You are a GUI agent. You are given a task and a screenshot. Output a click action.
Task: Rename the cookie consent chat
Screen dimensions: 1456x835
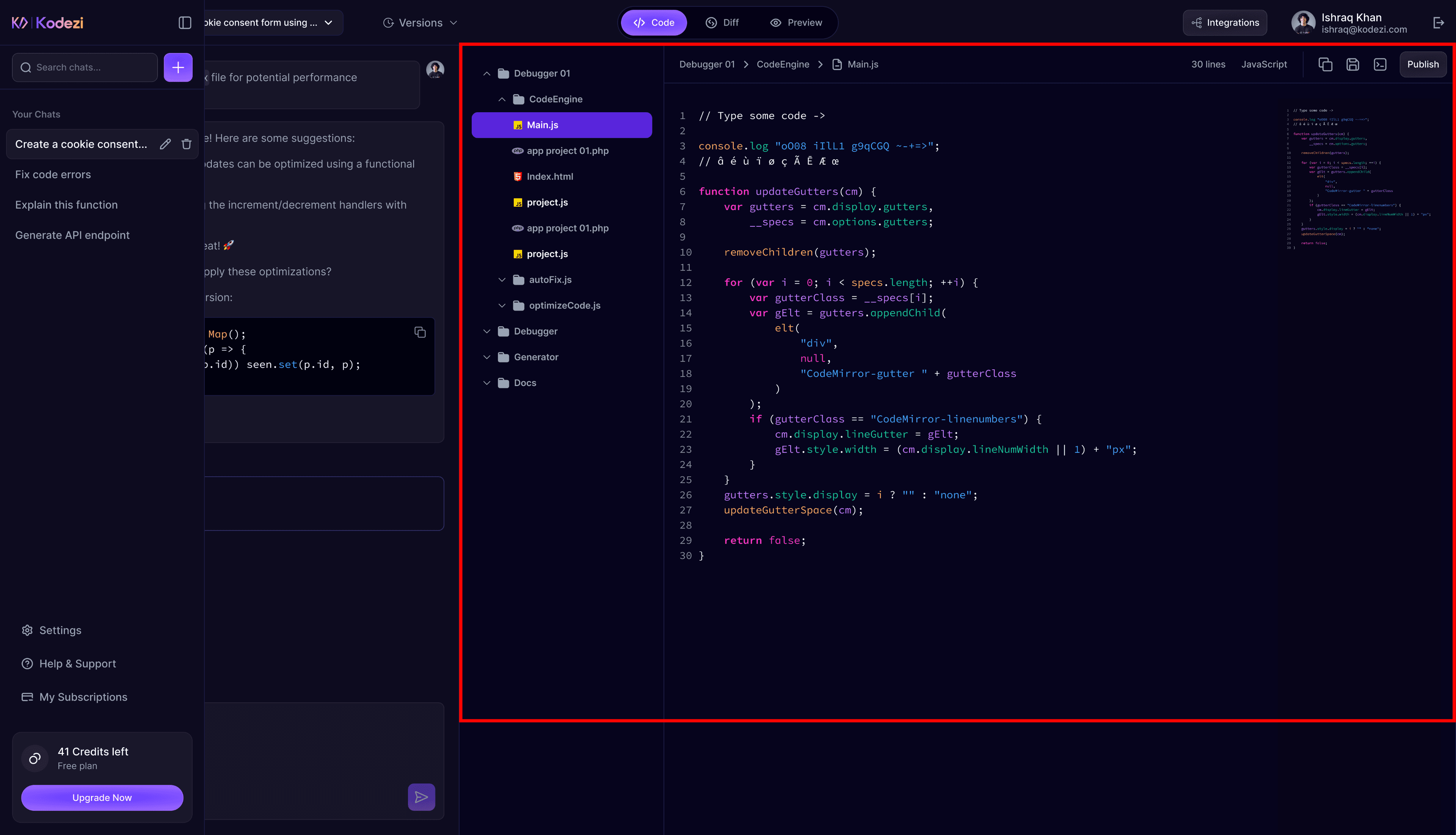click(165, 144)
